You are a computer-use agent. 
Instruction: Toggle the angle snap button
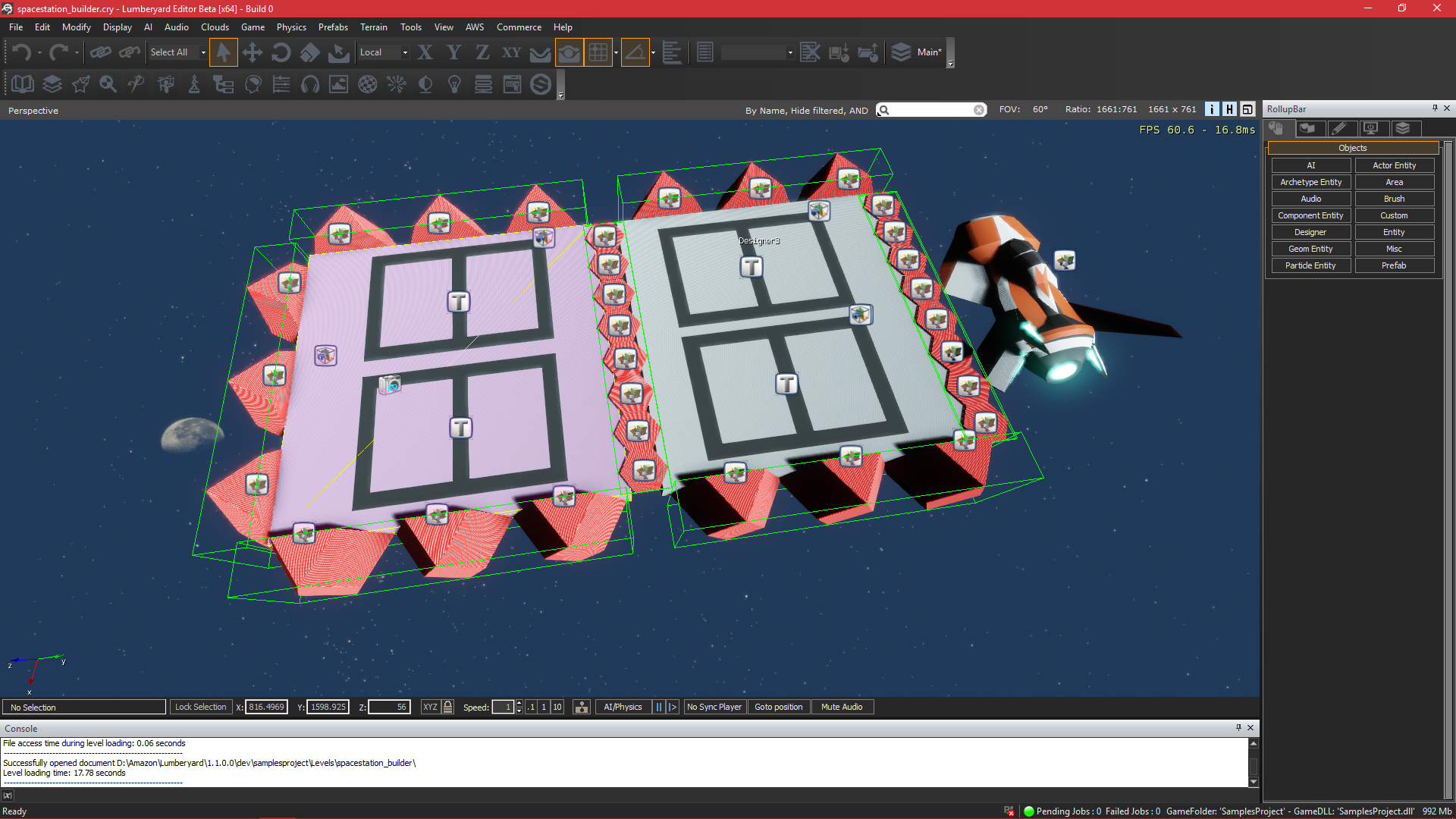point(635,52)
